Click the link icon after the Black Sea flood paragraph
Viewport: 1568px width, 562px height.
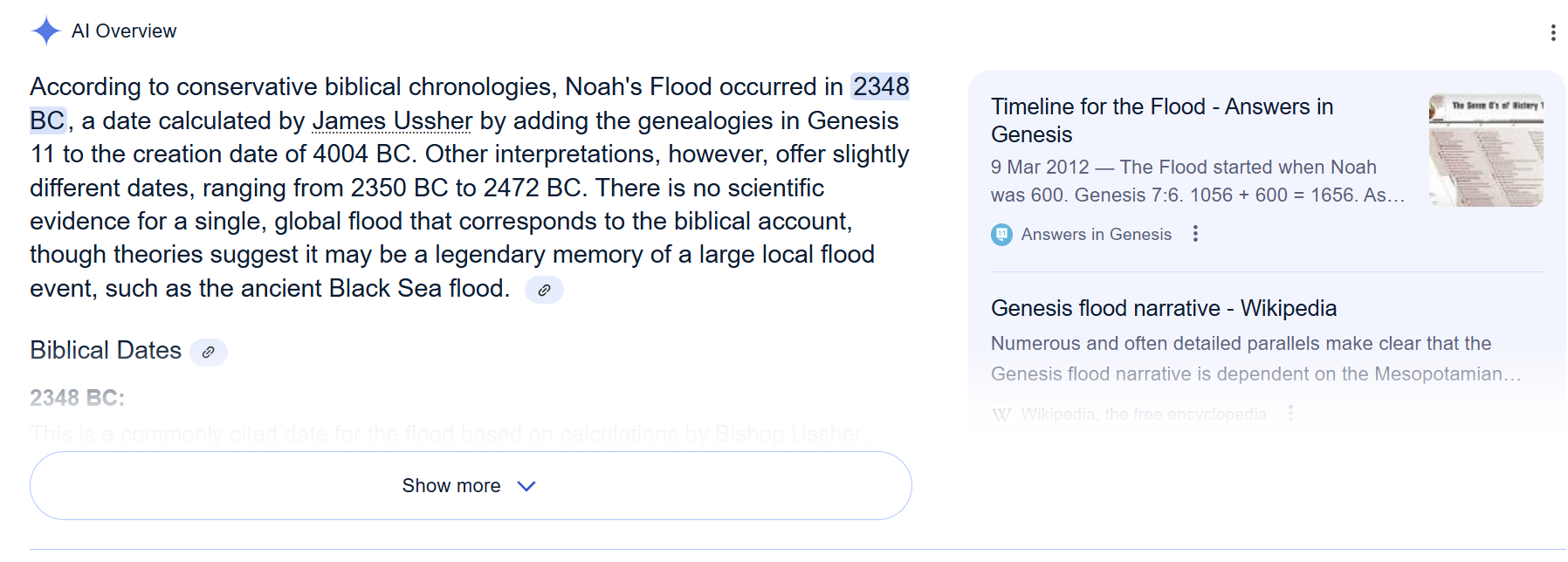[544, 290]
